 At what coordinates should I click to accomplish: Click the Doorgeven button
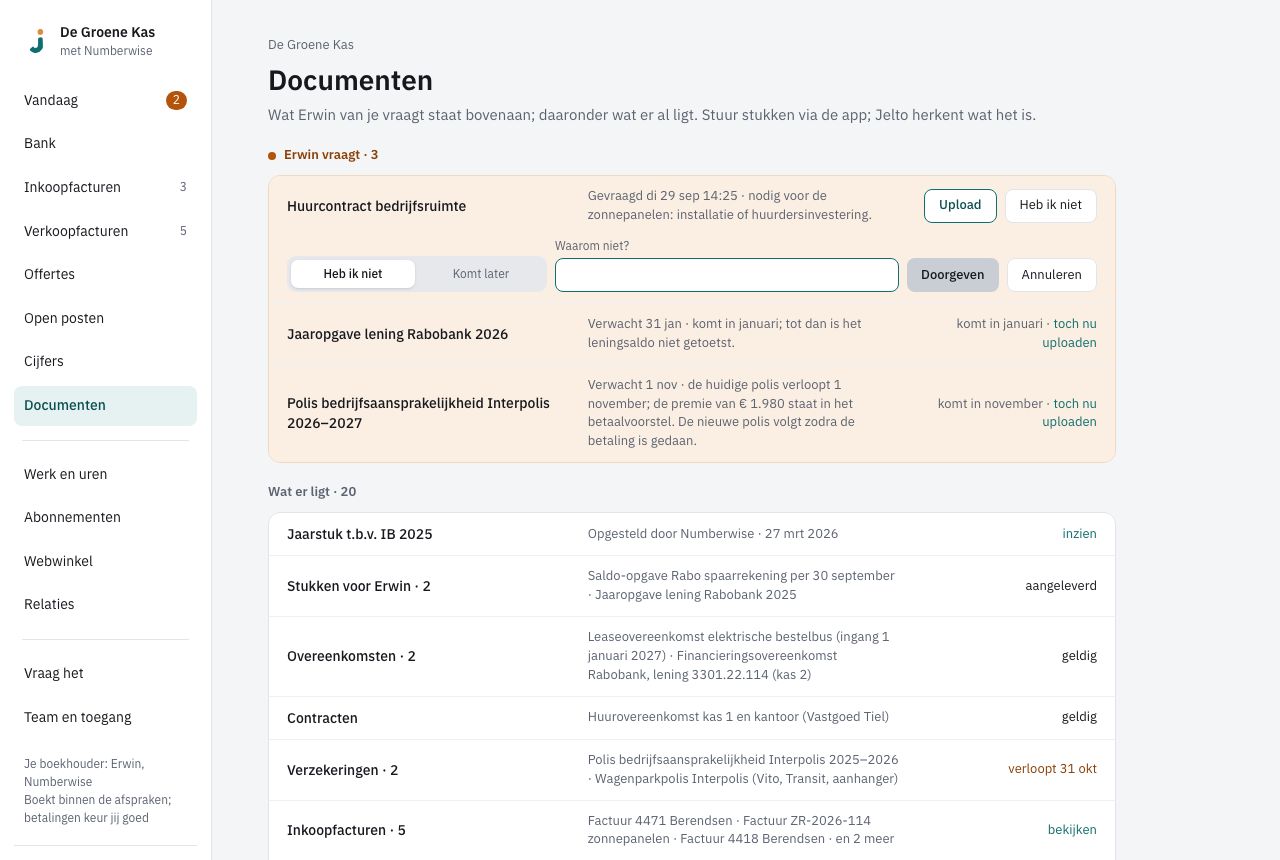952,275
